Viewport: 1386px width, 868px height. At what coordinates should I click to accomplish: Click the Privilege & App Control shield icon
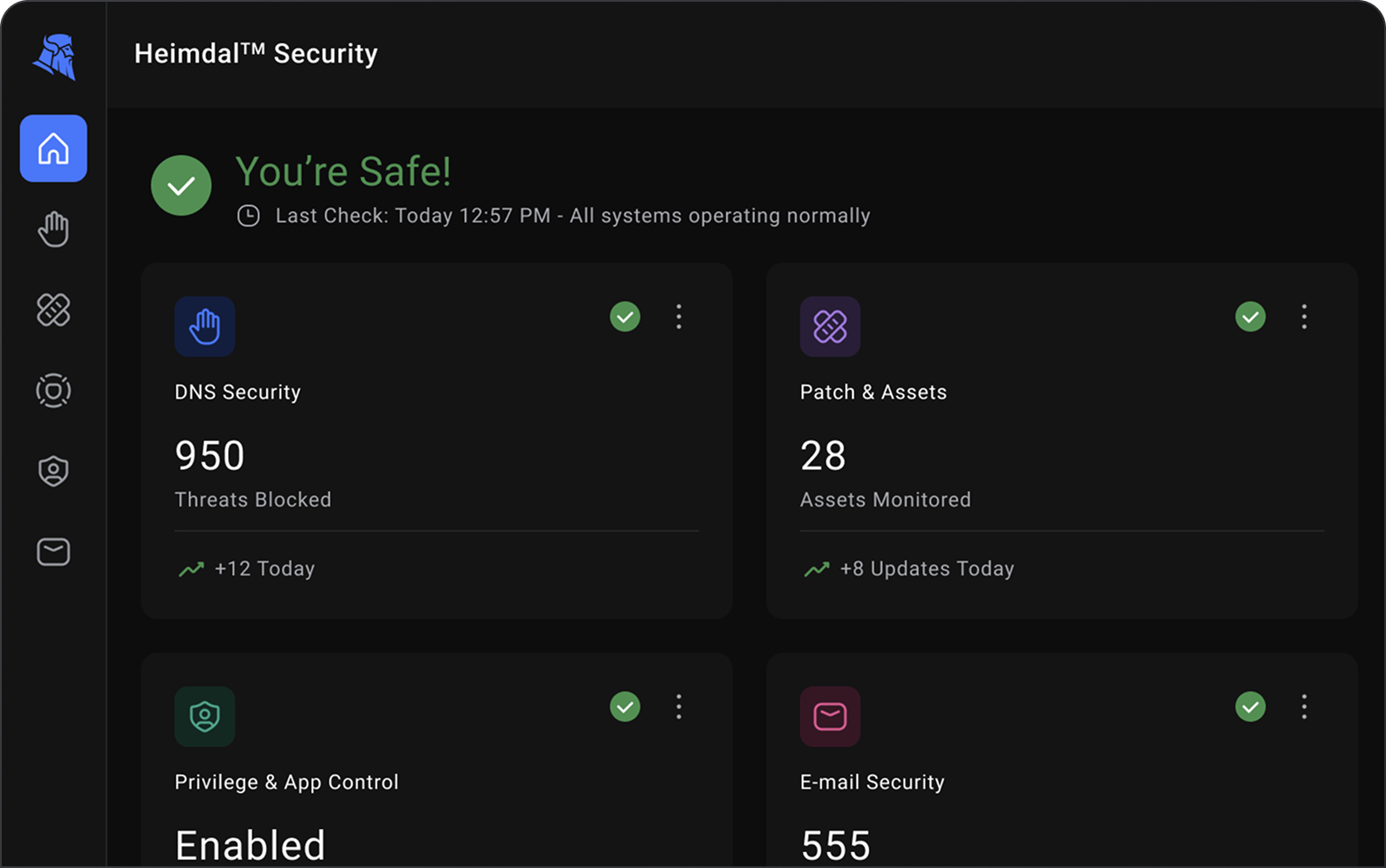point(204,716)
